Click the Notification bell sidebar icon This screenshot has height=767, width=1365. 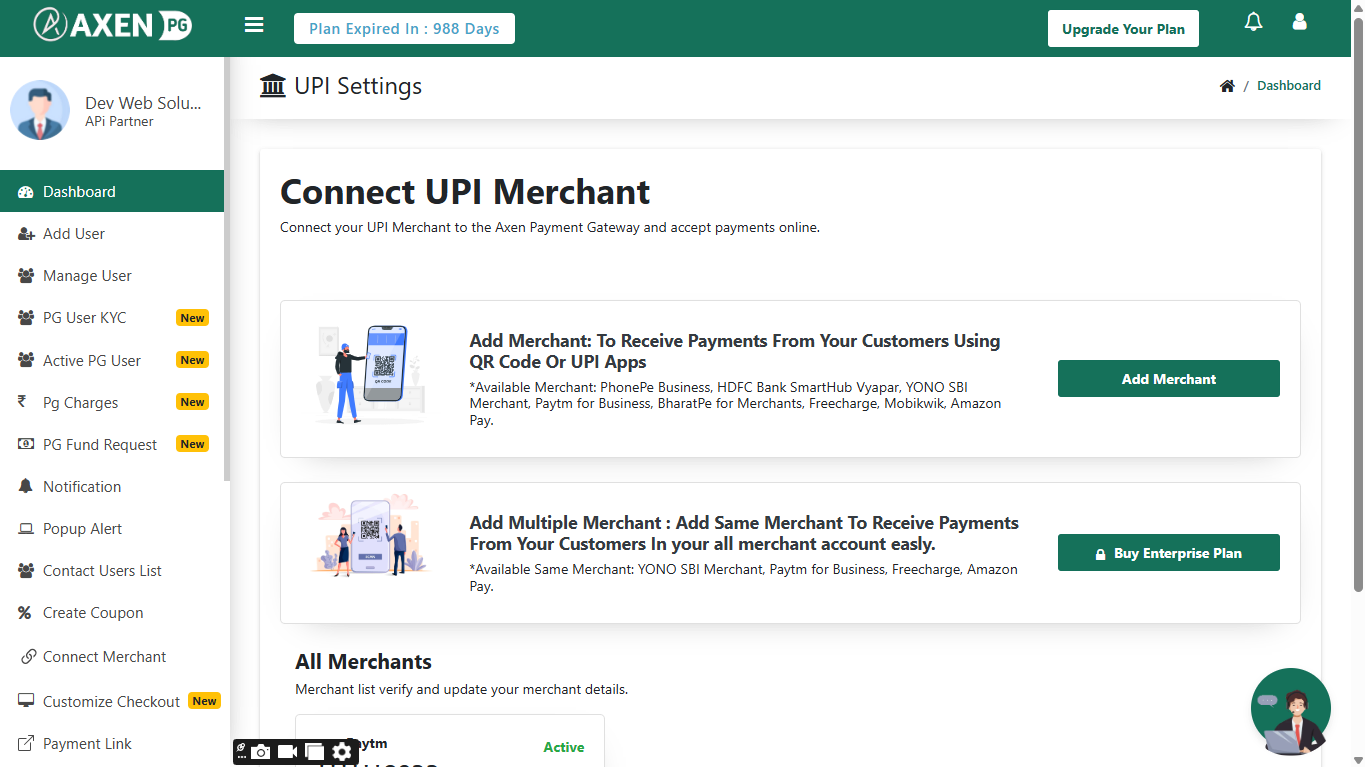coord(26,486)
